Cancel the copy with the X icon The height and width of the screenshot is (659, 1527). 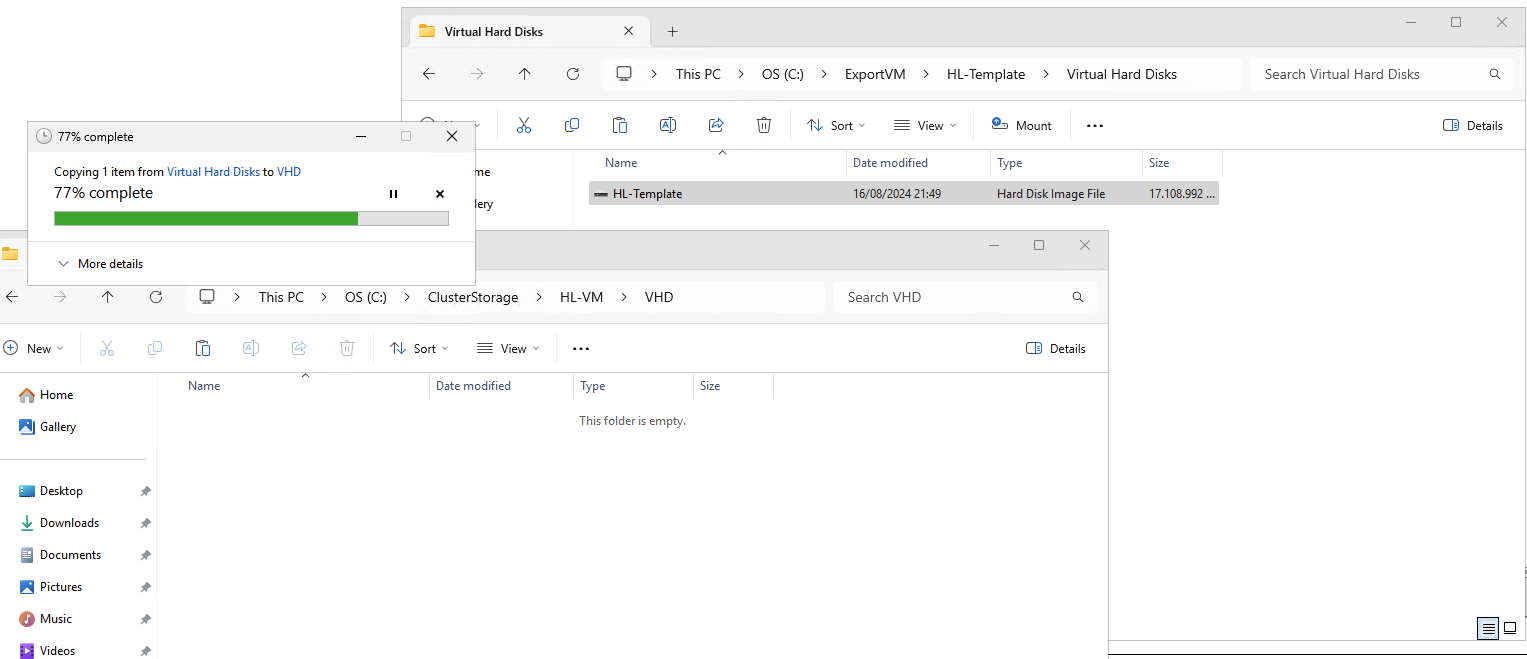click(x=440, y=194)
